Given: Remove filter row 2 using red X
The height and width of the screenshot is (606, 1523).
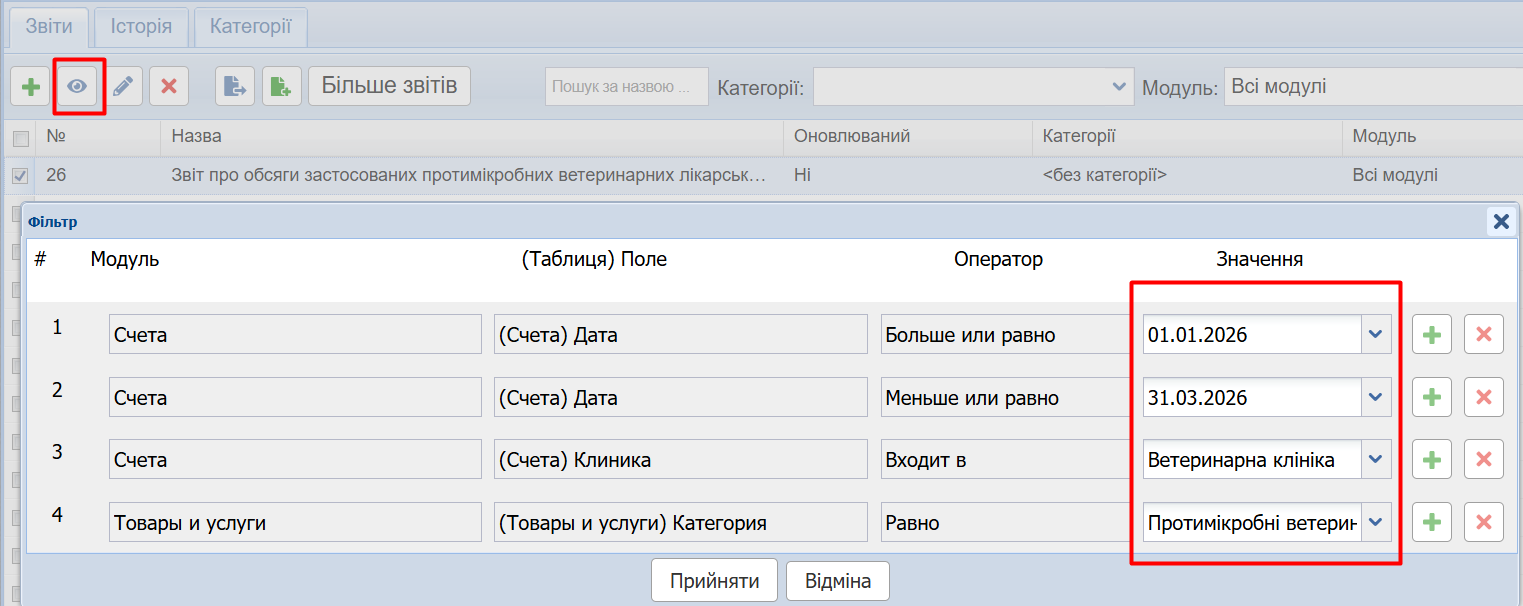Looking at the screenshot, I should pyautogui.click(x=1483, y=398).
